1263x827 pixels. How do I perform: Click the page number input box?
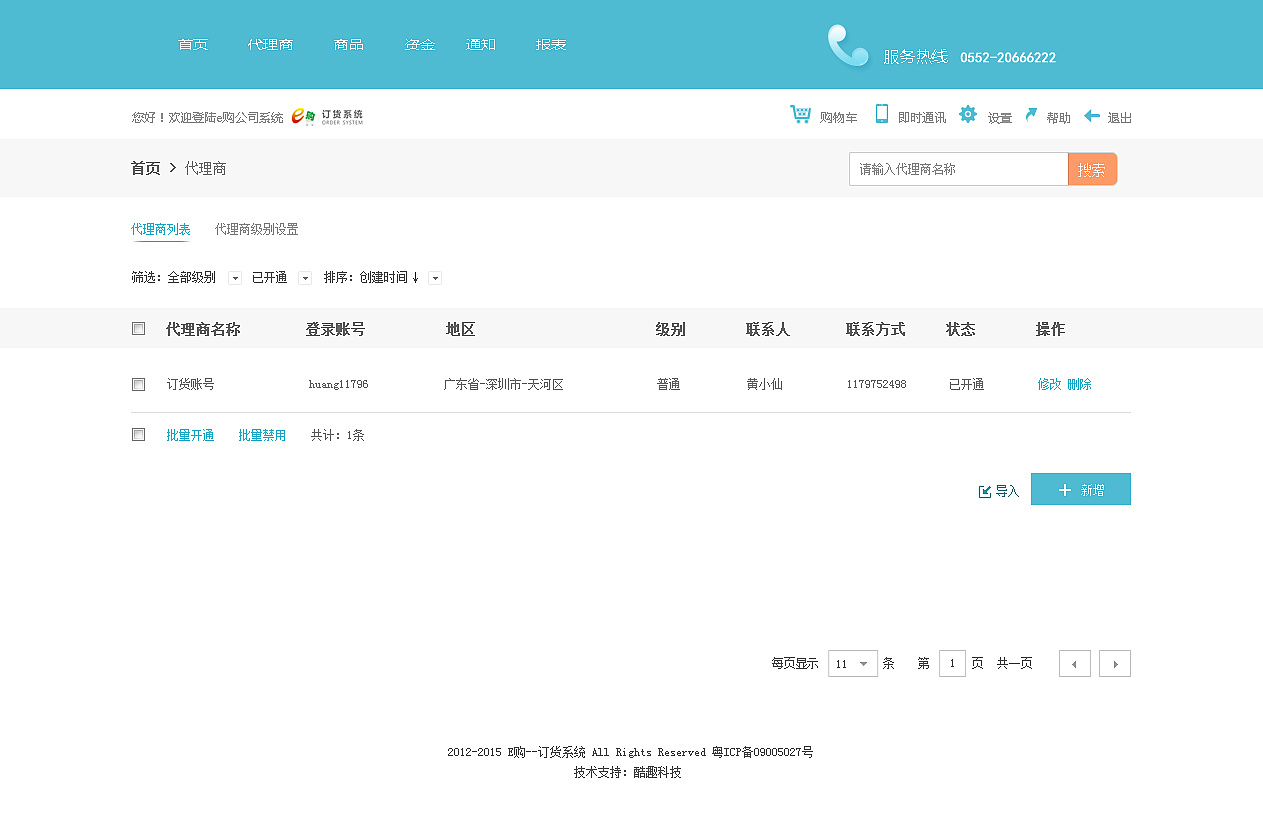pos(952,664)
